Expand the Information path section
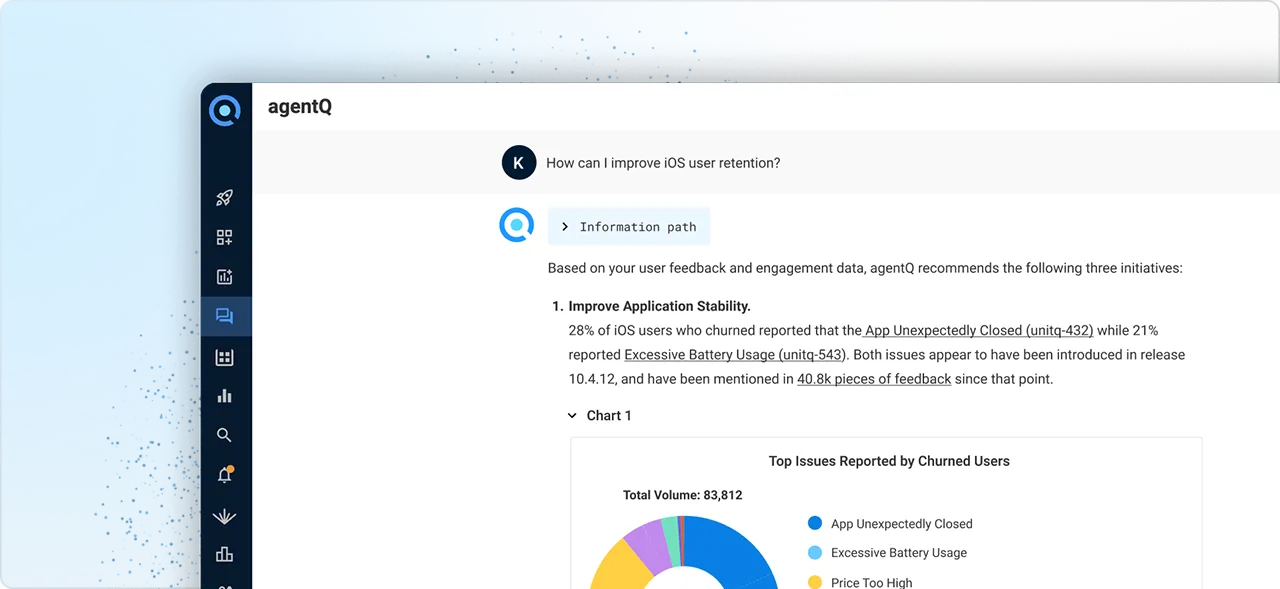The image size is (1280, 589). coord(629,227)
